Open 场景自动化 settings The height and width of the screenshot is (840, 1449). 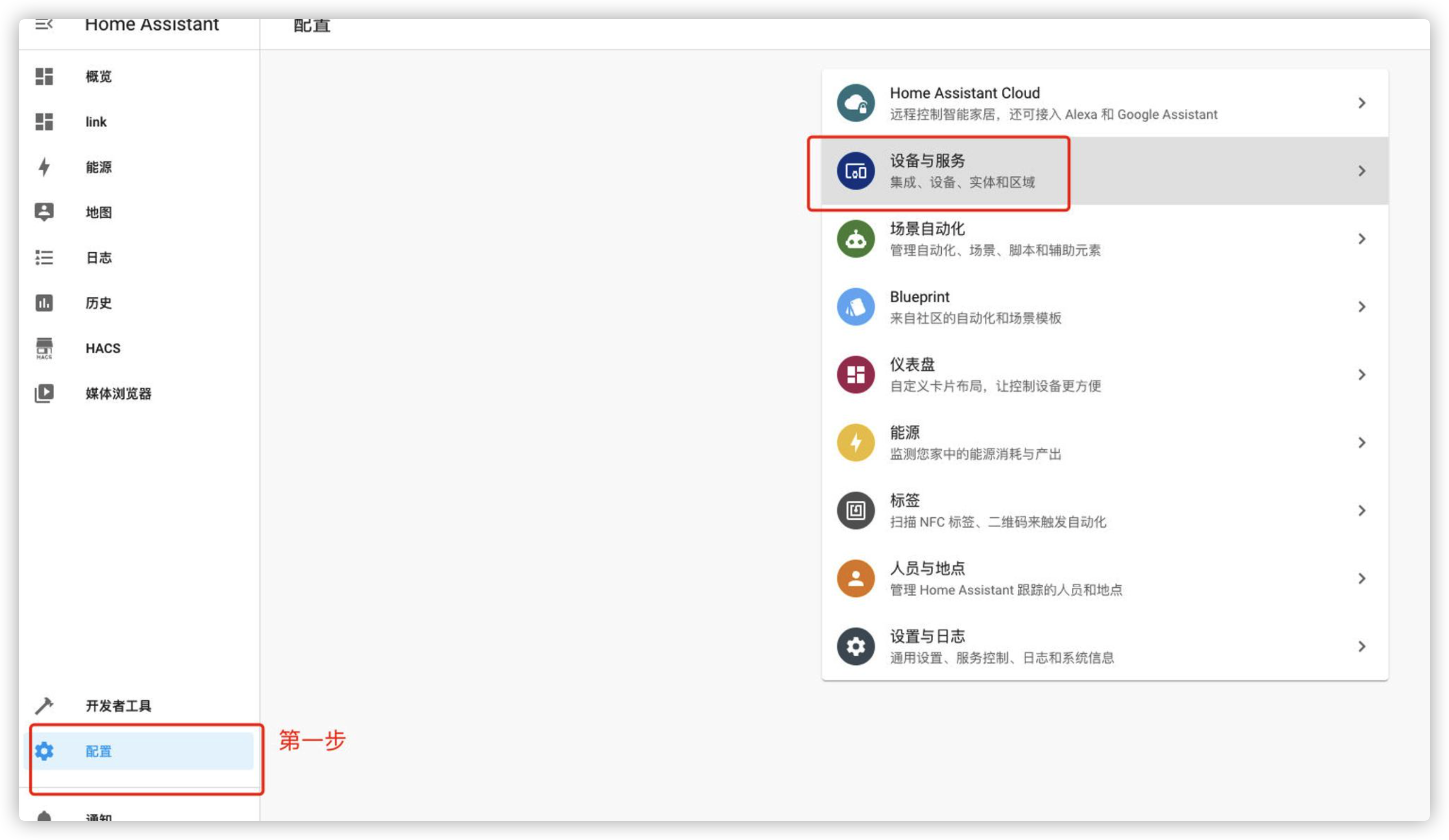[1105, 238]
